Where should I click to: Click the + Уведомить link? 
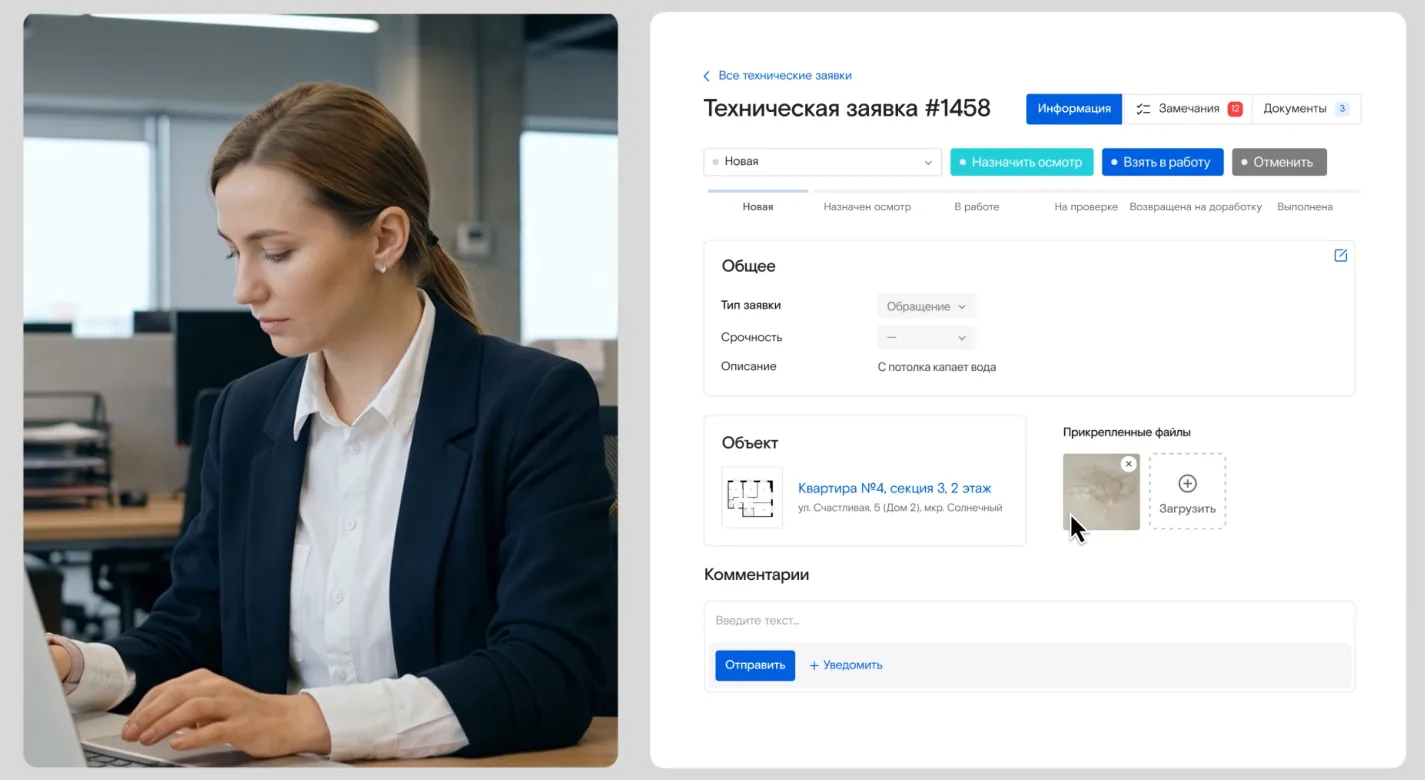tap(846, 665)
